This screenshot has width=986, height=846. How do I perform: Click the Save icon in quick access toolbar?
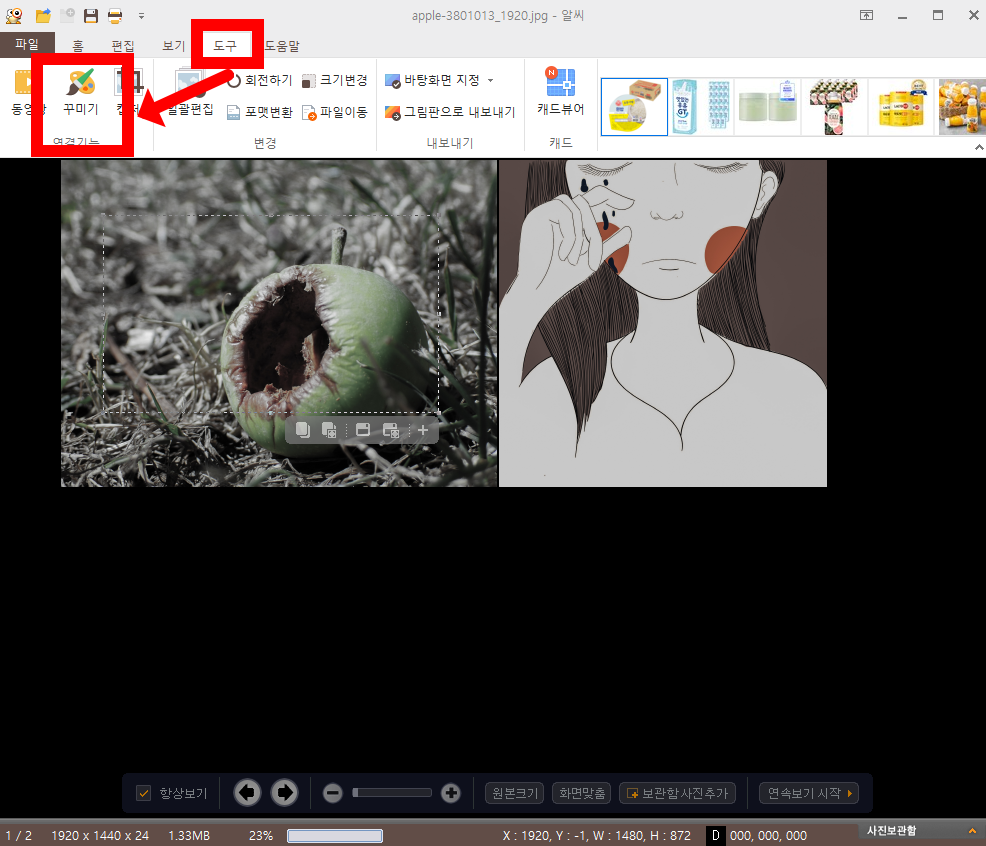89,15
